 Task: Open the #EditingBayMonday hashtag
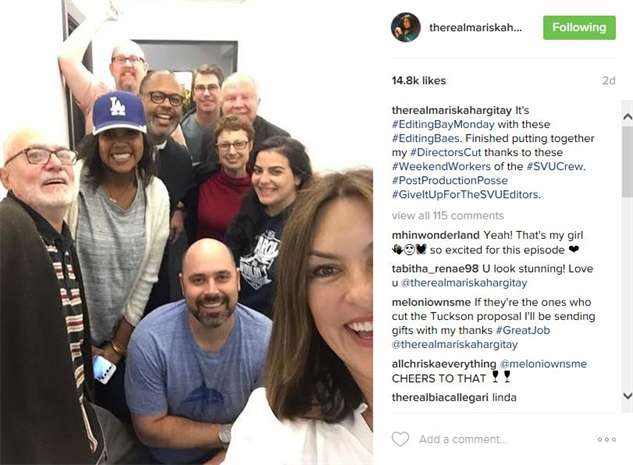(x=443, y=124)
